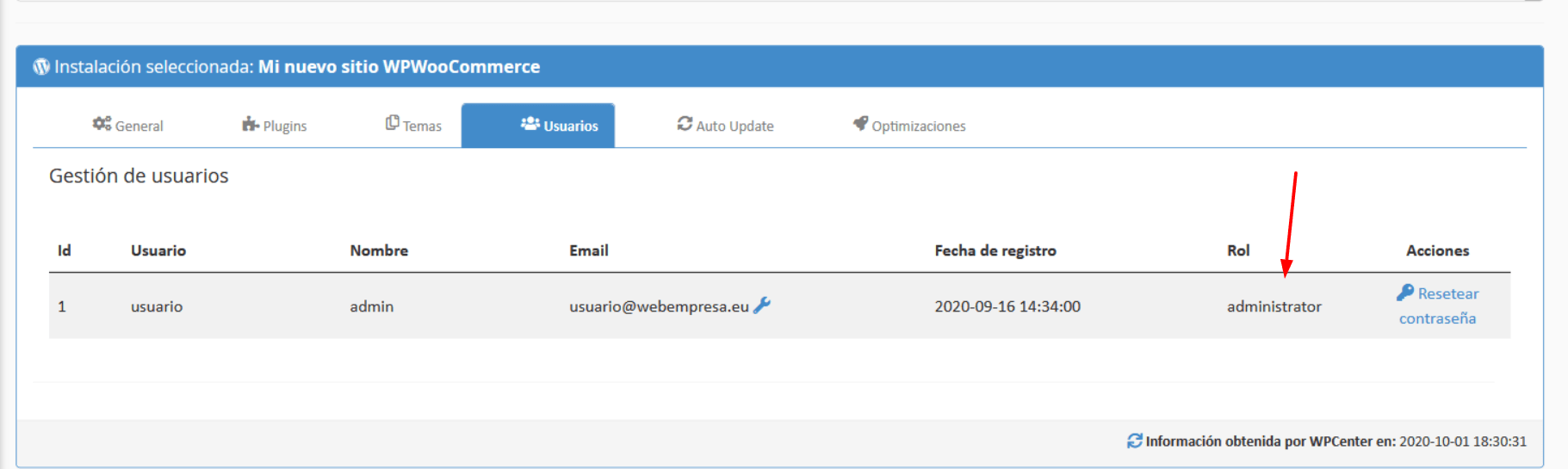Select the Usuarios tab
Screen dimensions: 1568x469
(x=538, y=126)
